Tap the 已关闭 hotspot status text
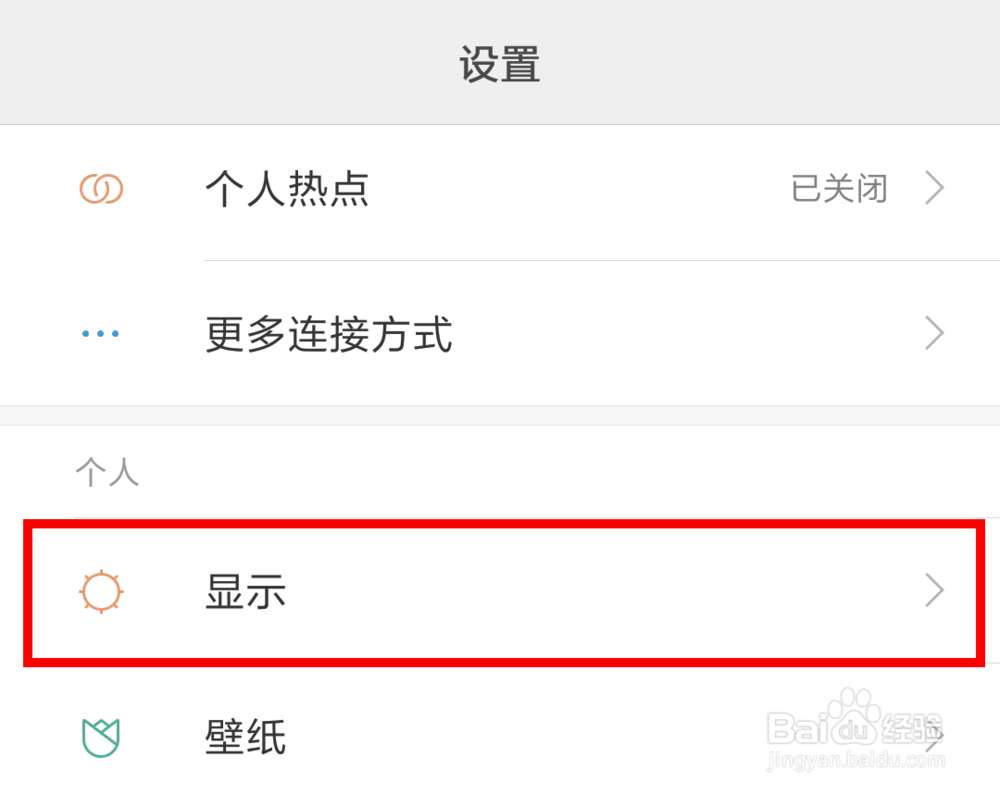 point(839,188)
